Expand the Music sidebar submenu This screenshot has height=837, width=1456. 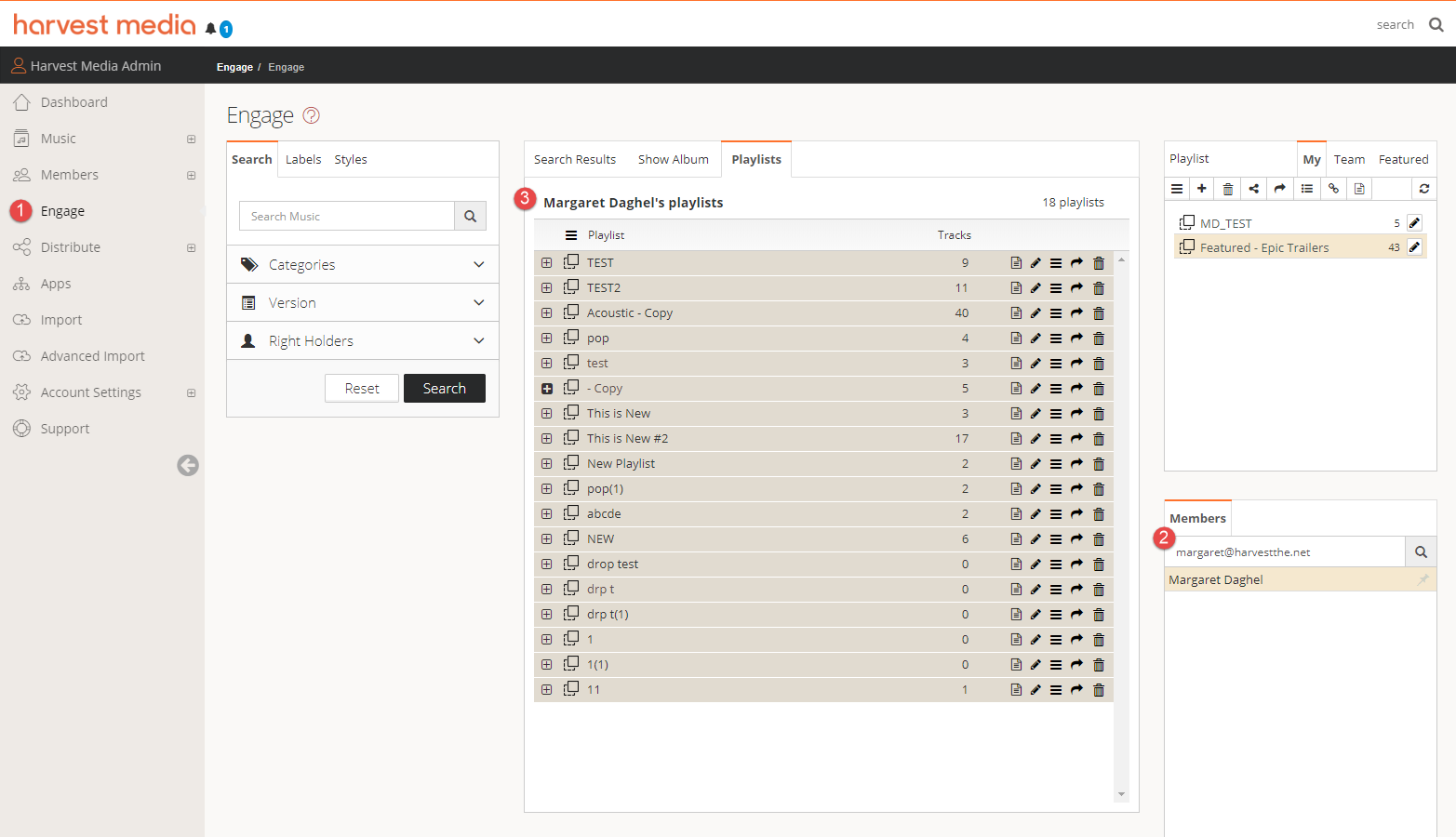192,139
